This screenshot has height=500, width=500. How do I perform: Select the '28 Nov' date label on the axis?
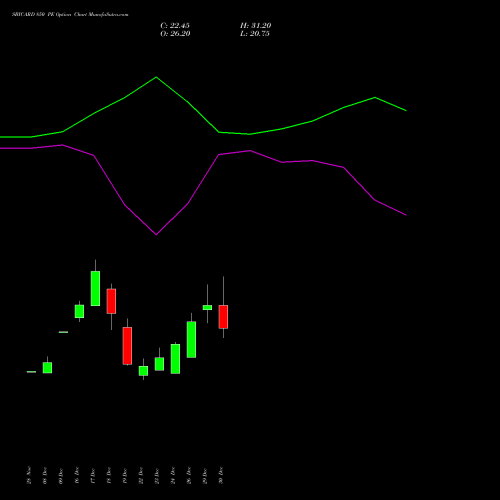(x=29, y=475)
